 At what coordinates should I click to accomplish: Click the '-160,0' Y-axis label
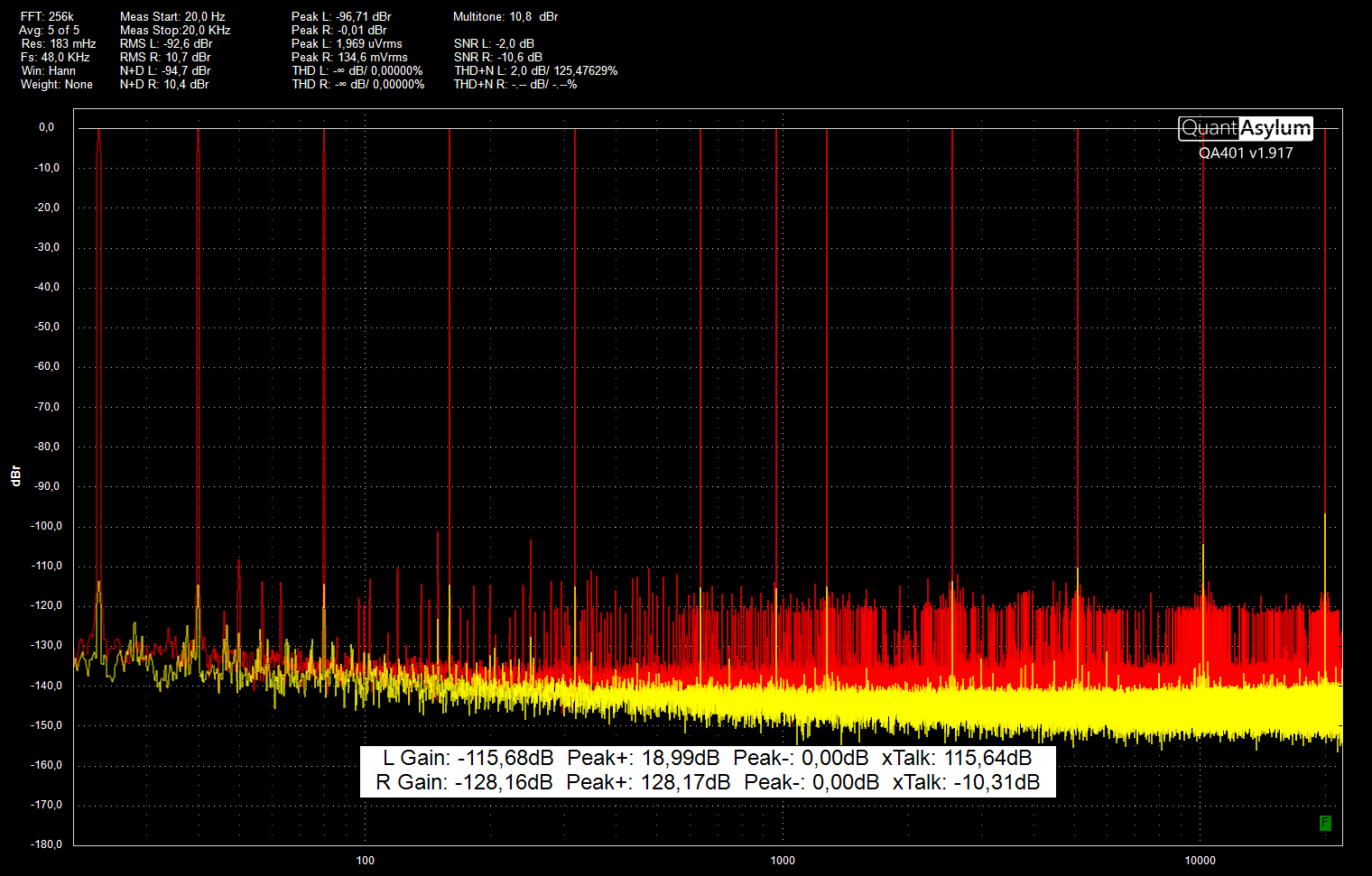[47, 765]
